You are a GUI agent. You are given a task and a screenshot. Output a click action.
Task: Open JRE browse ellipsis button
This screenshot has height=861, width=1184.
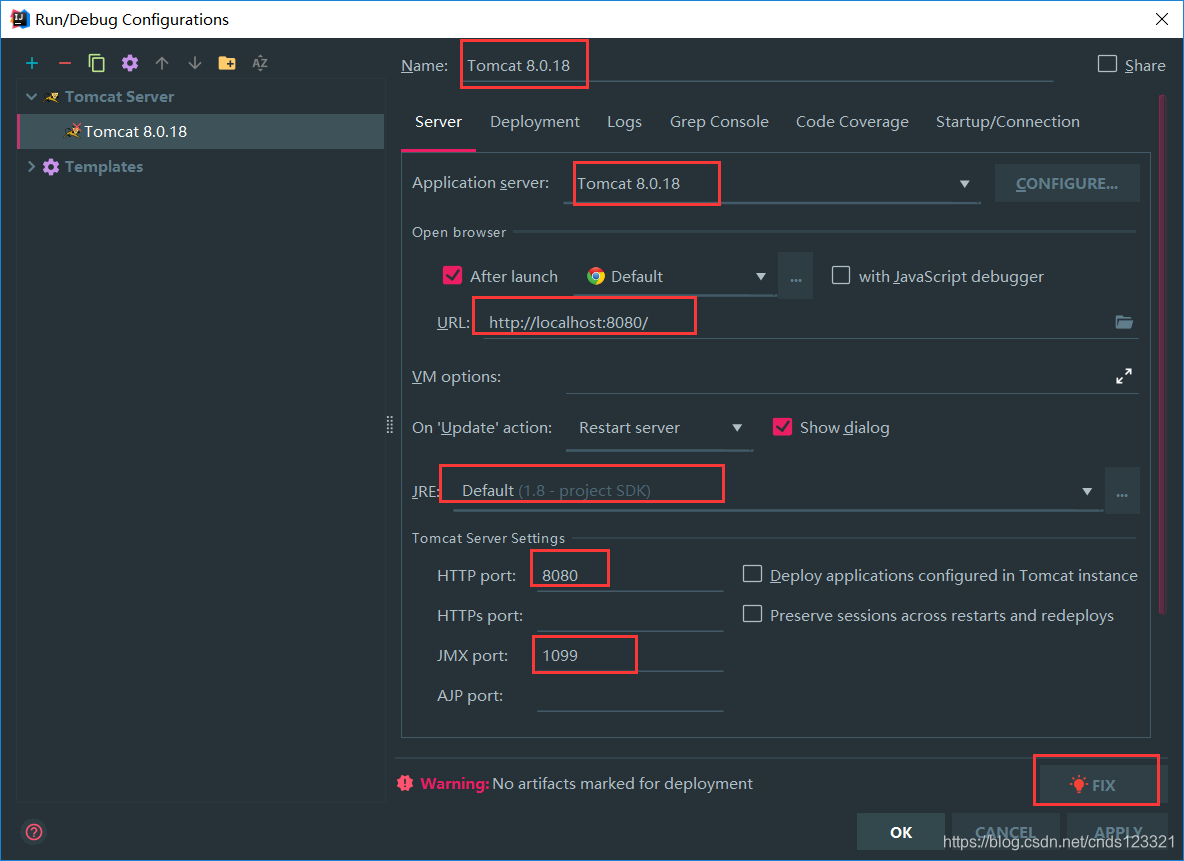coord(1122,492)
